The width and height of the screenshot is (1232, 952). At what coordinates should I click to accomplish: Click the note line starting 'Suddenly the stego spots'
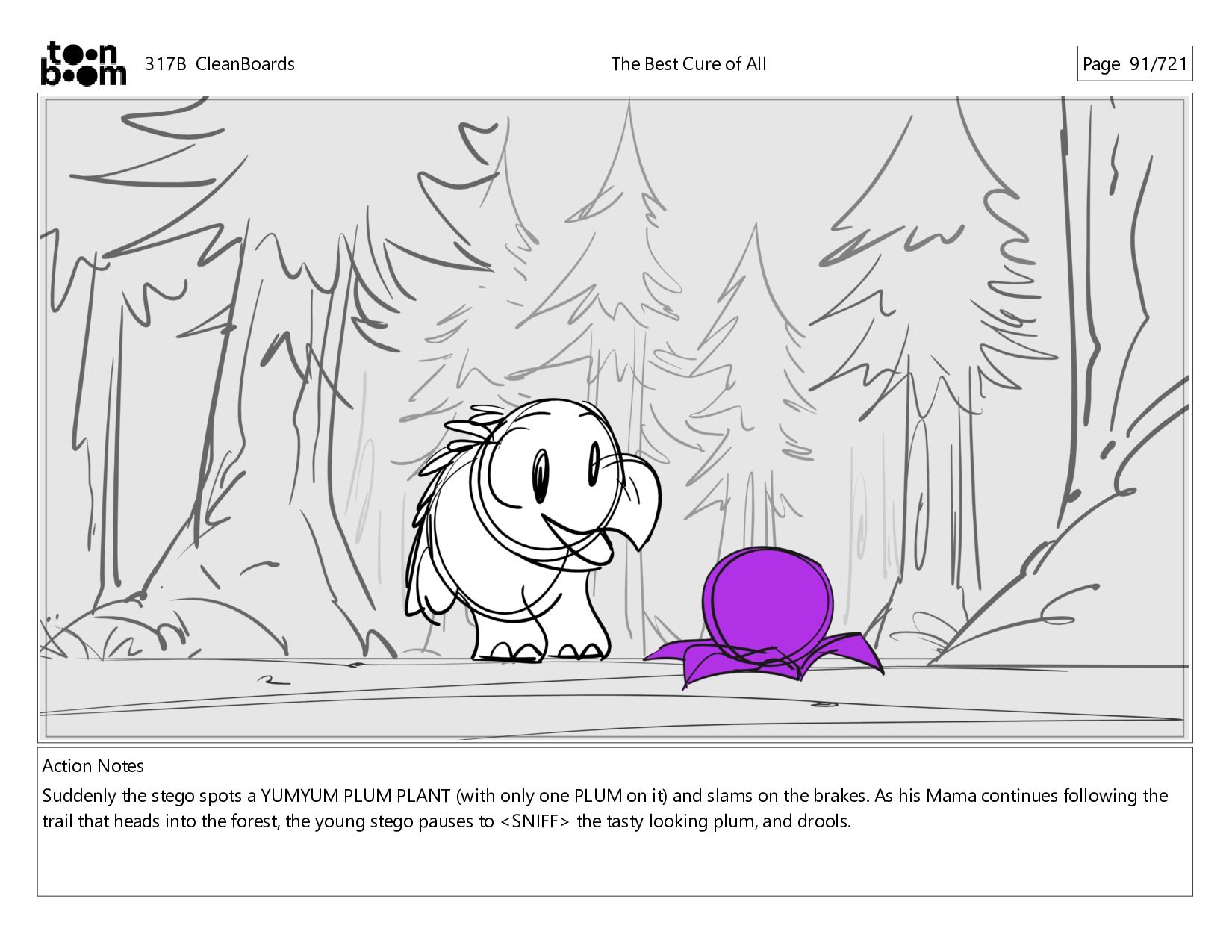point(605,796)
